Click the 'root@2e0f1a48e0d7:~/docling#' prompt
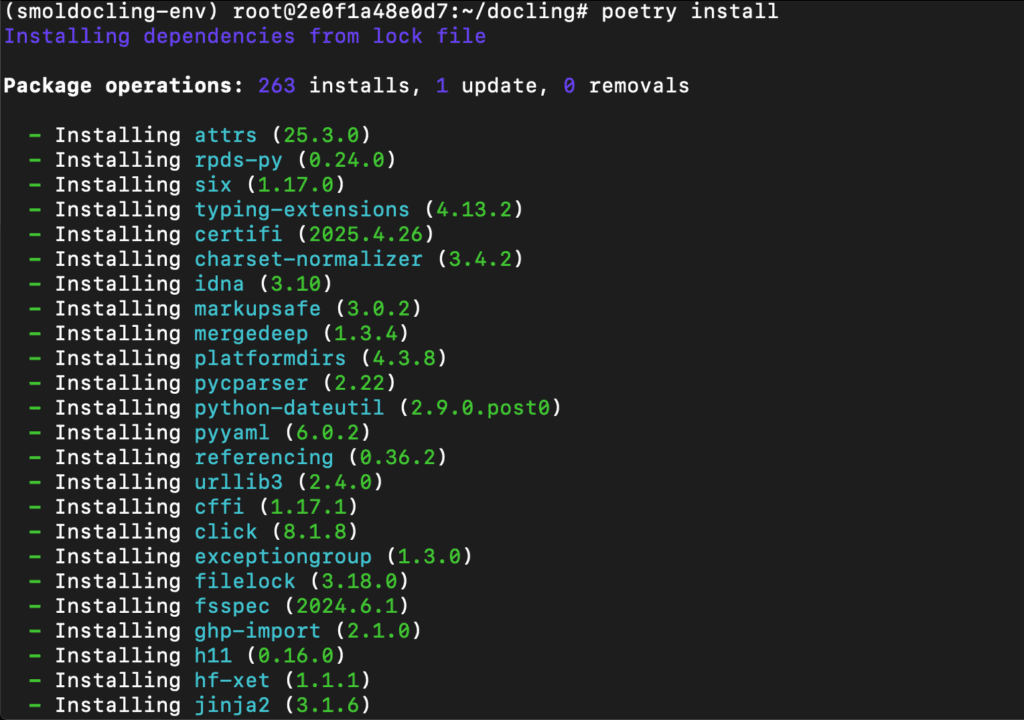 point(410,12)
